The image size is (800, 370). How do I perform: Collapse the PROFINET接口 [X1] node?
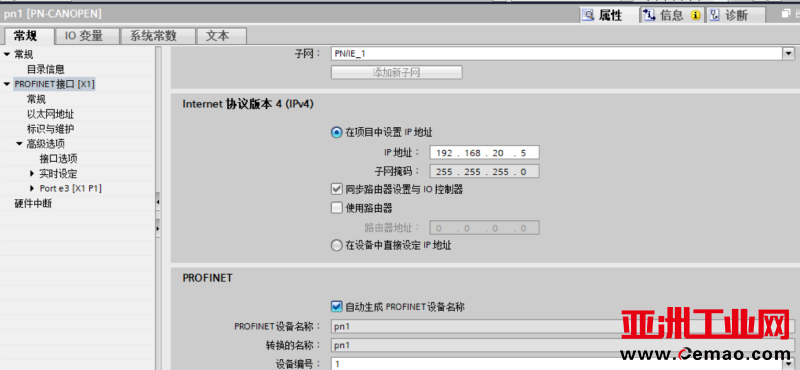7,84
